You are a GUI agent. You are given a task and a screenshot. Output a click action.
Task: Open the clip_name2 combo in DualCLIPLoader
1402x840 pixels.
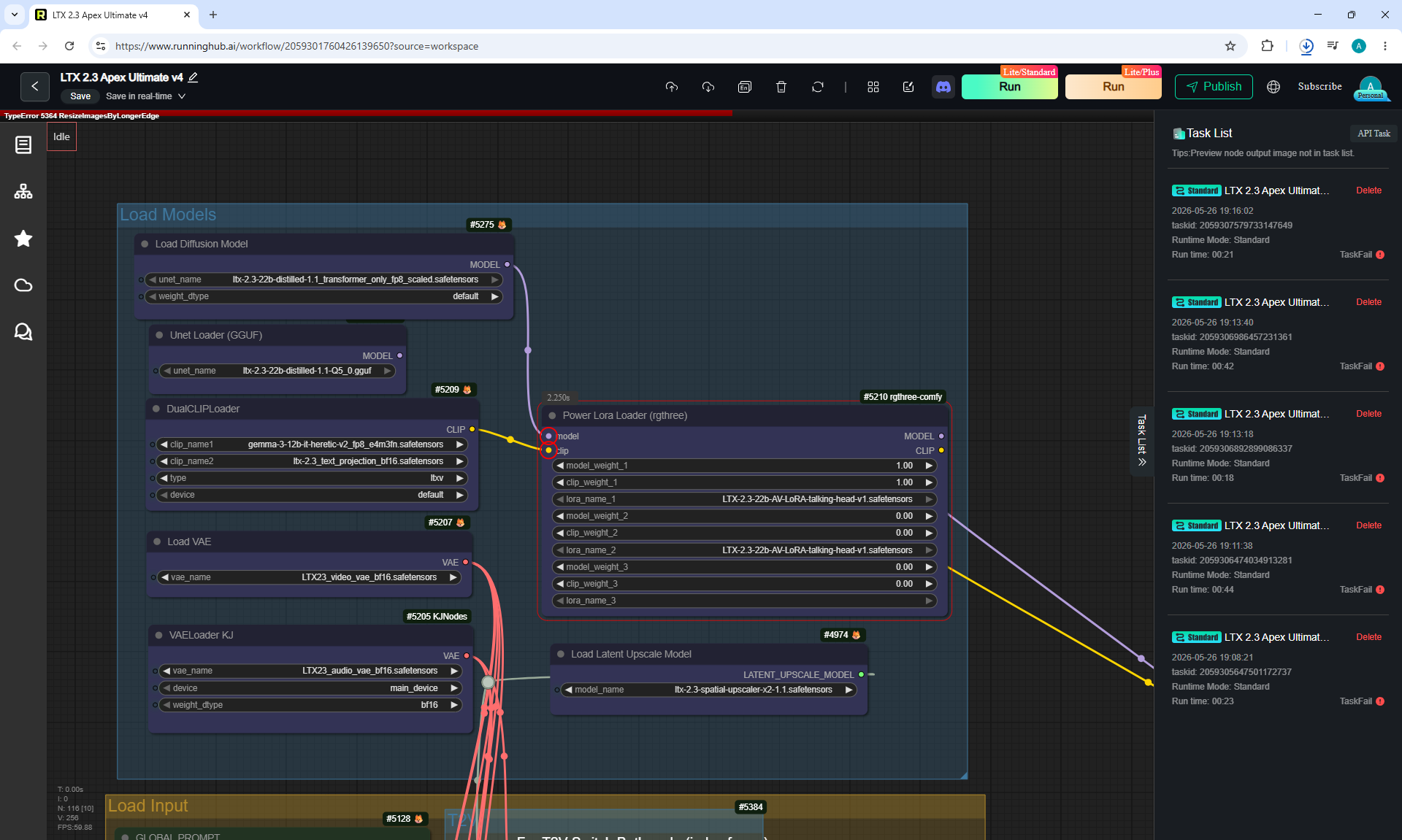click(x=312, y=461)
